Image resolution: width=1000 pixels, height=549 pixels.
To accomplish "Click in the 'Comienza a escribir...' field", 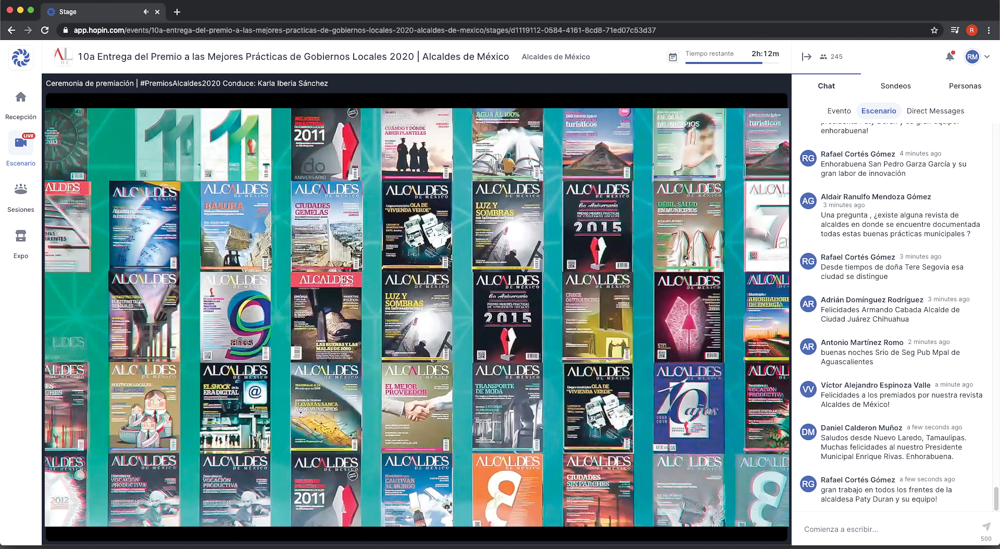I will tap(886, 529).
